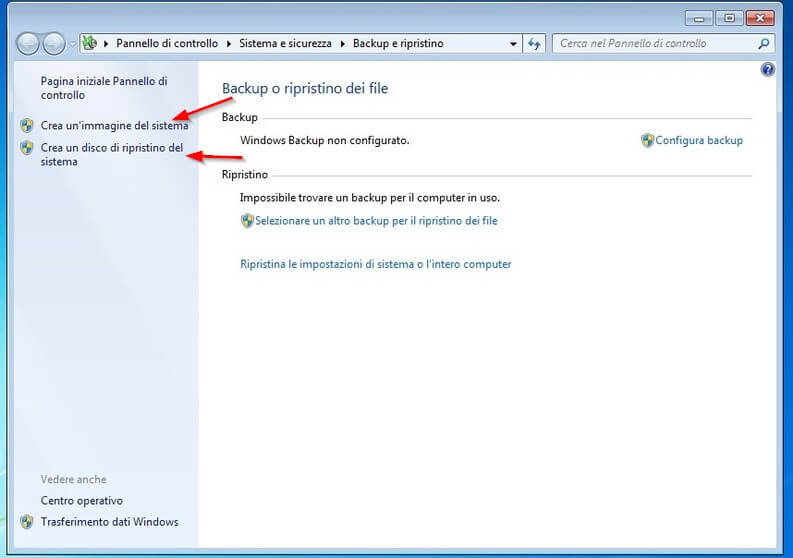Click the Control Panel icon in address bar
The image size is (793, 558).
tap(90, 43)
